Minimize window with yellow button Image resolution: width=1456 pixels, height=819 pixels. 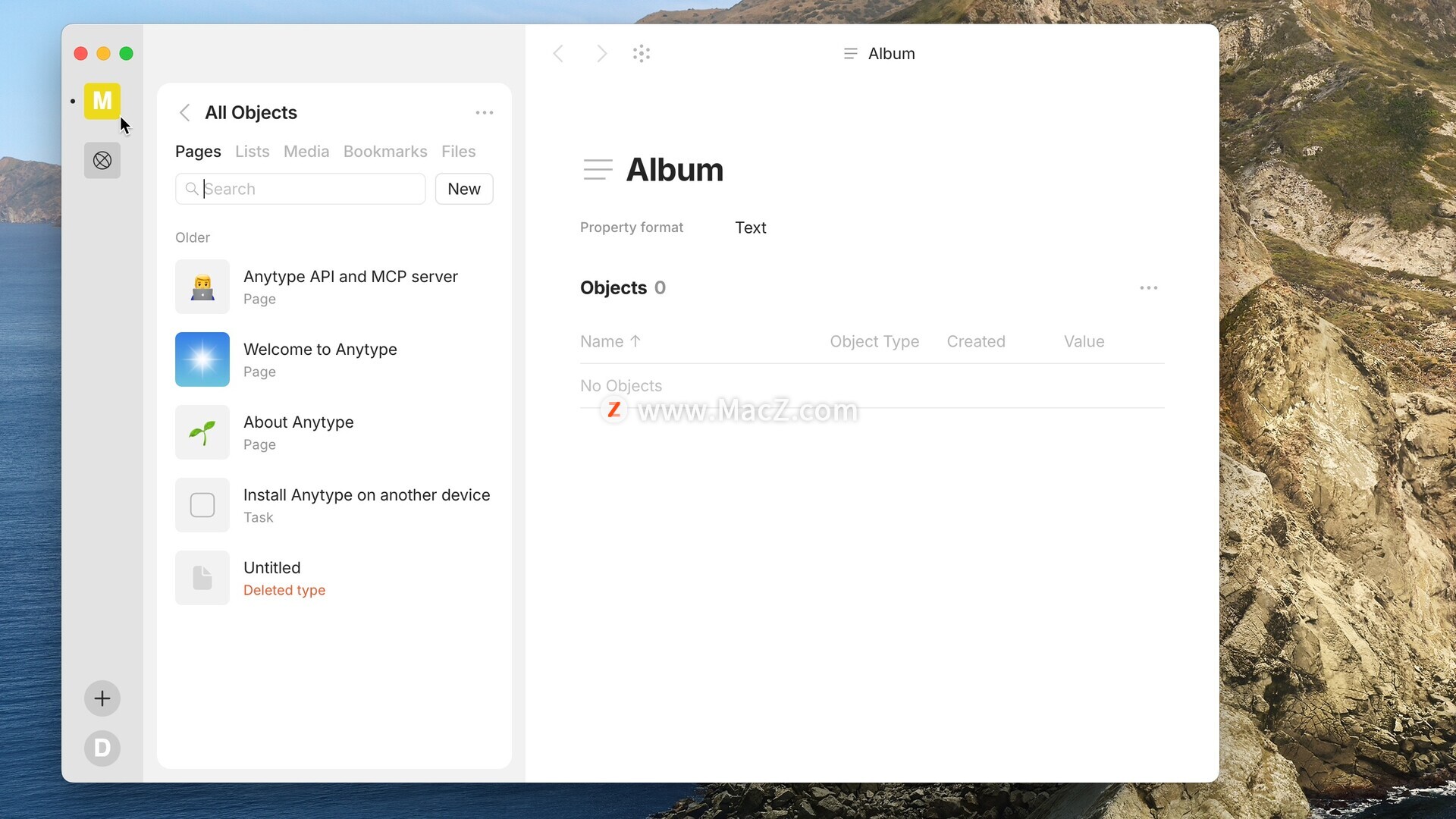(x=103, y=54)
